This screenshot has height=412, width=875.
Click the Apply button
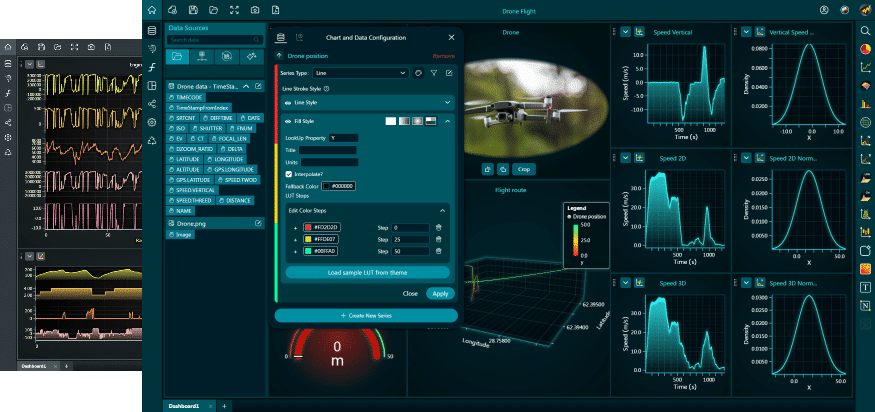[x=438, y=294]
